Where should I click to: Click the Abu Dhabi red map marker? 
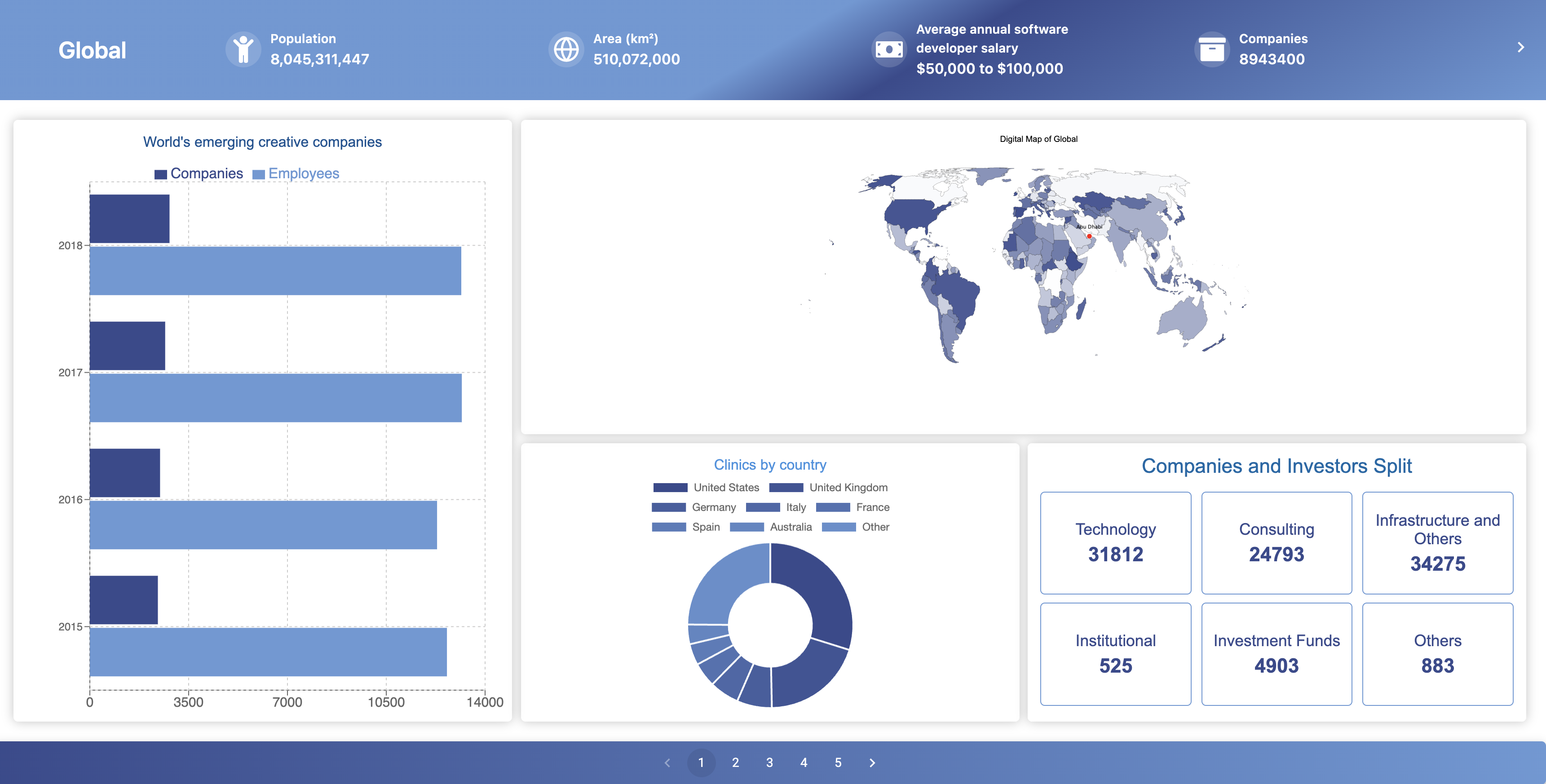click(1089, 236)
